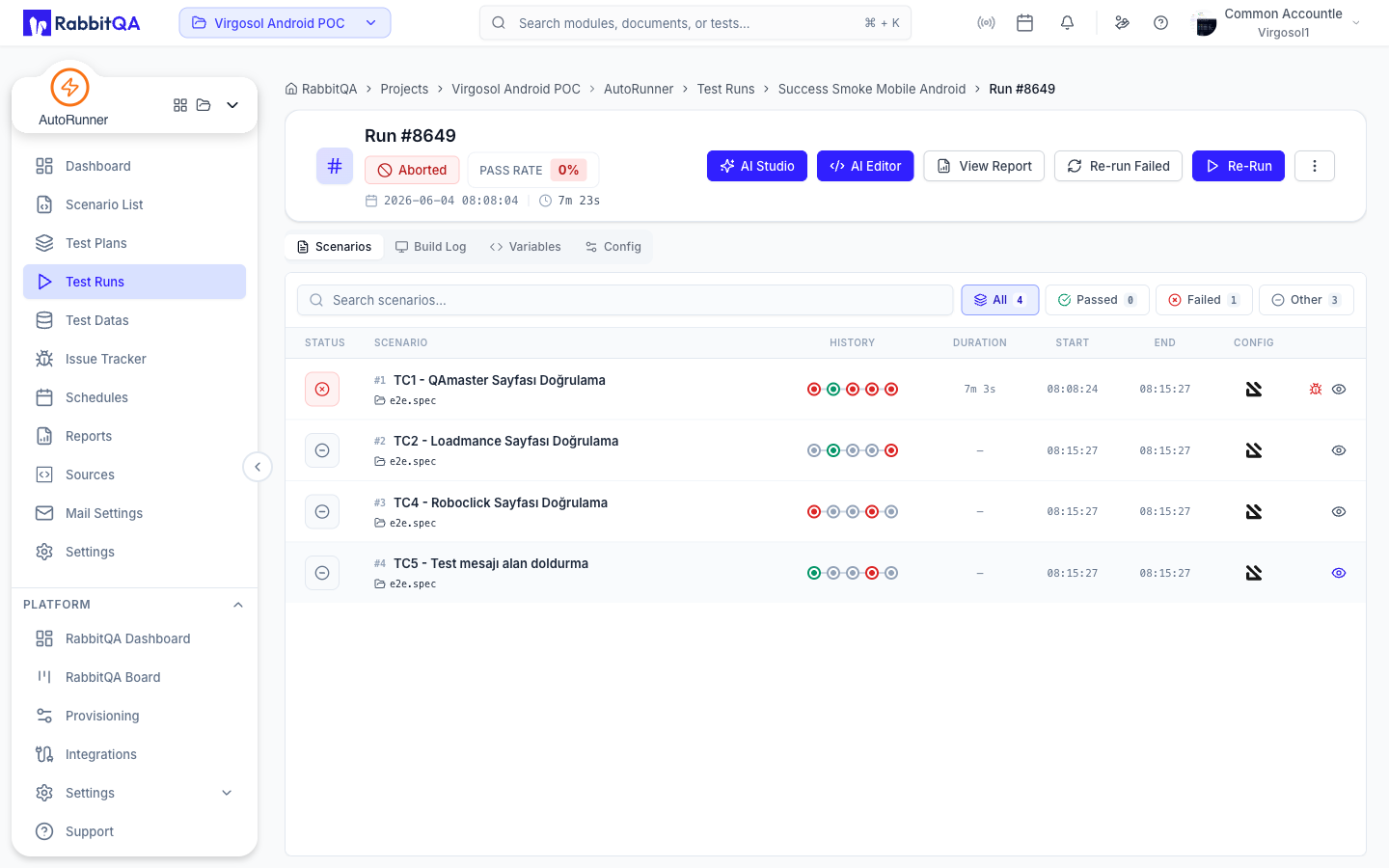Click the global search modules field
The height and width of the screenshot is (868, 1389).
pos(695,23)
